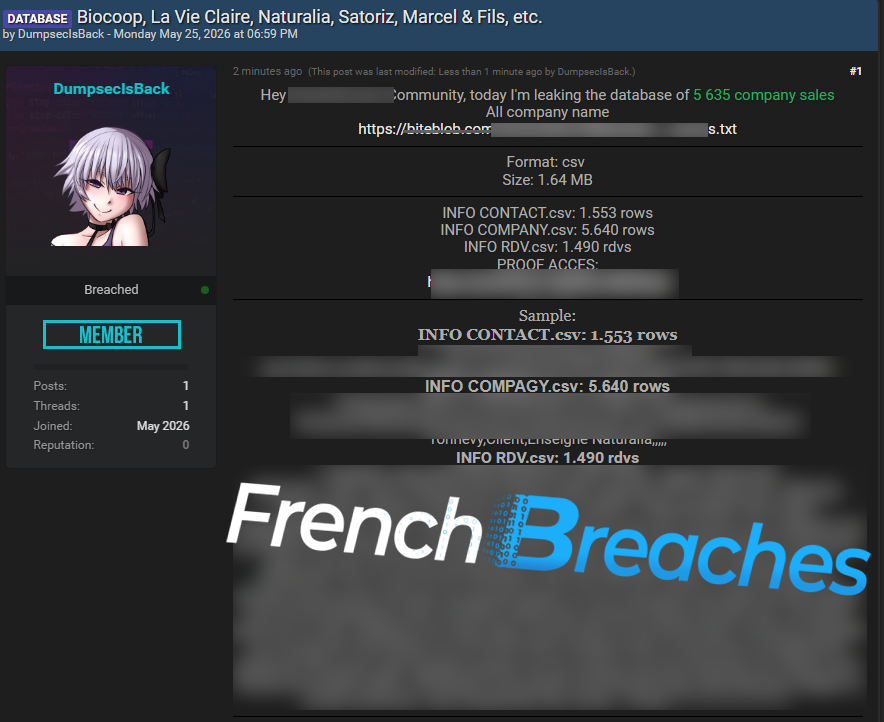Click the 'All company name' line

547,112
